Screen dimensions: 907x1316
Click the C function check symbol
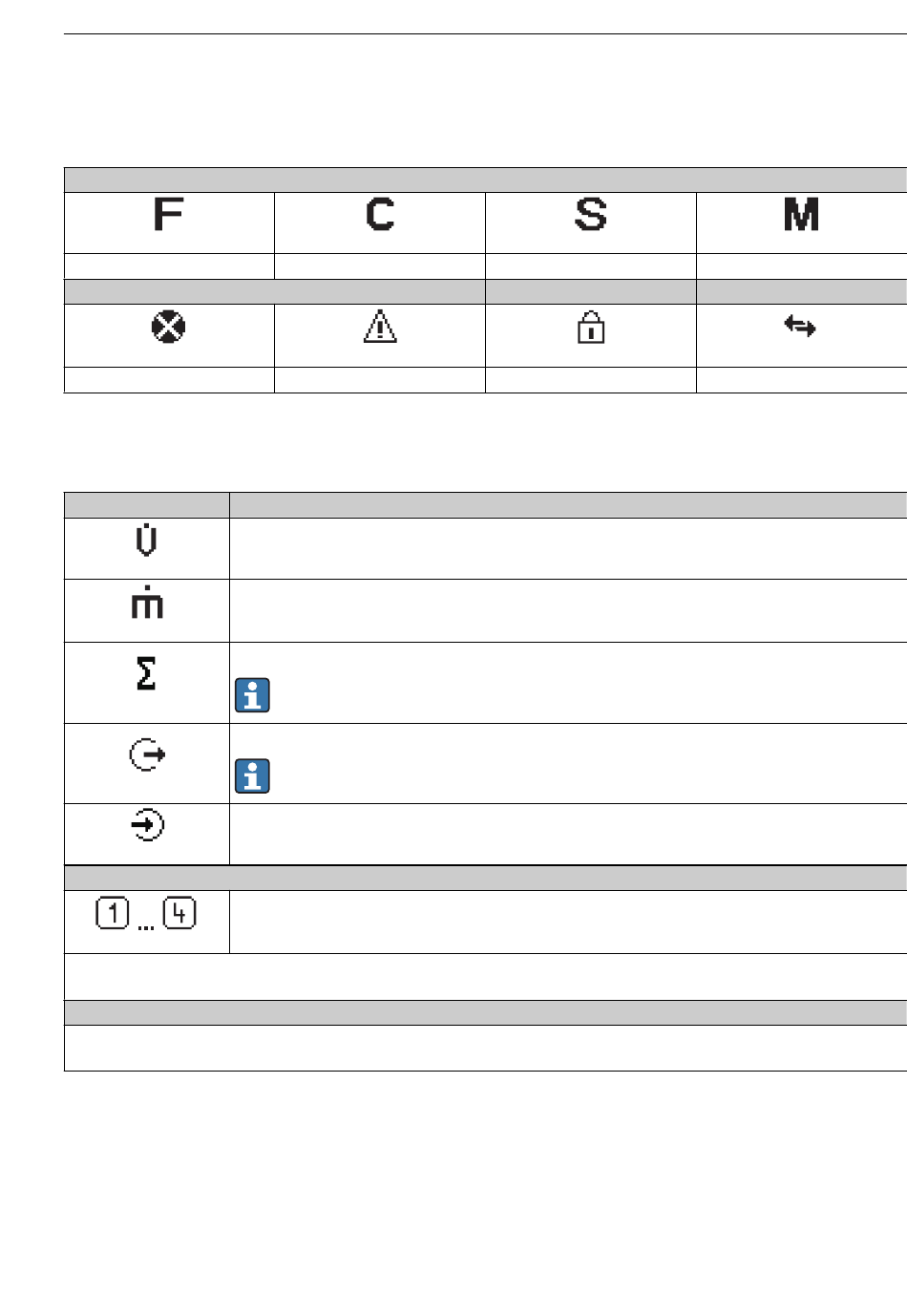(x=380, y=215)
